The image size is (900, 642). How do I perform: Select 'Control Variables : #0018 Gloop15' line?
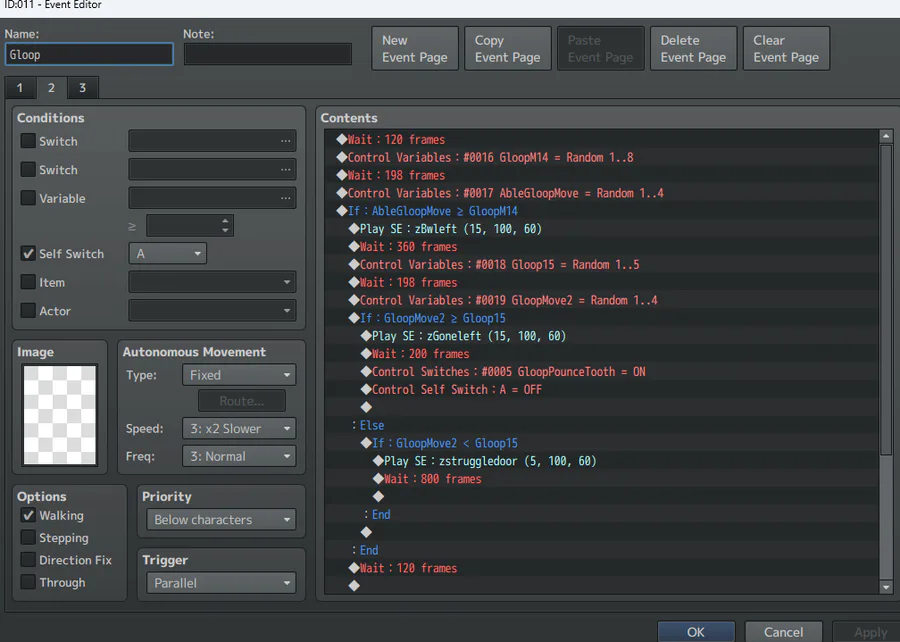tap(601, 264)
